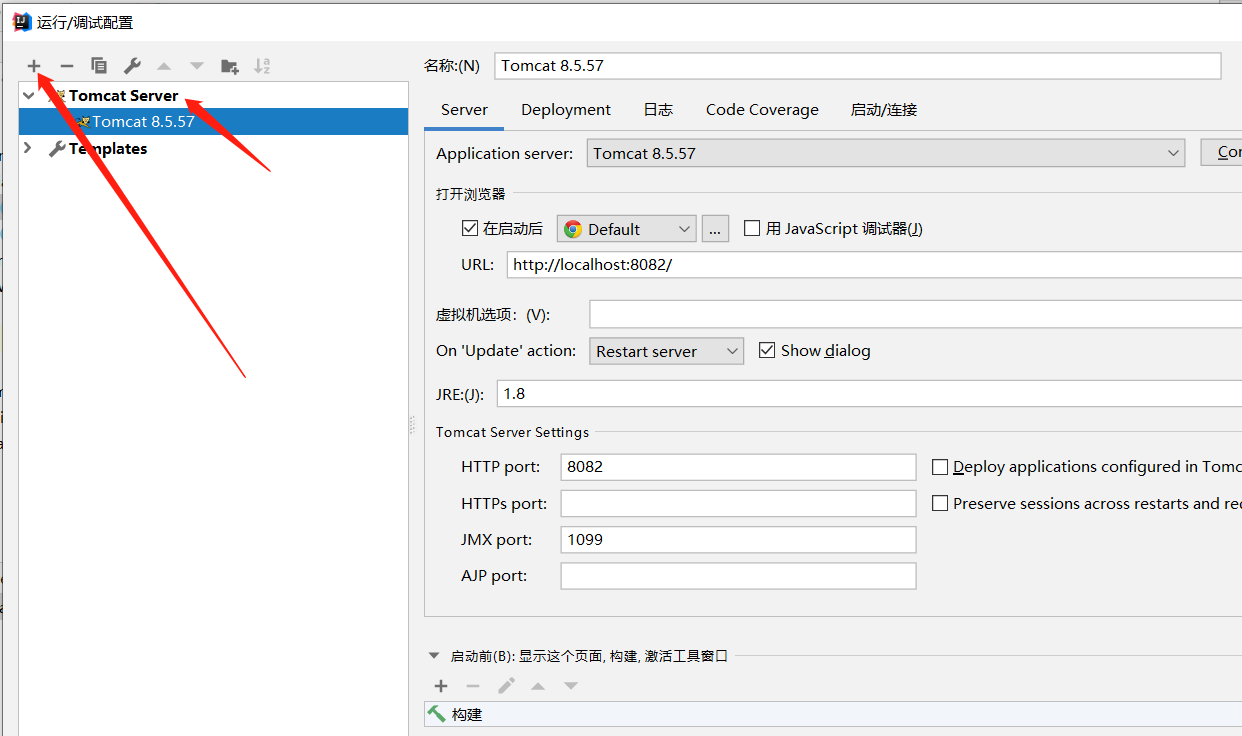Click the Chrome icon in browser selector
1242x736 pixels.
point(573,229)
